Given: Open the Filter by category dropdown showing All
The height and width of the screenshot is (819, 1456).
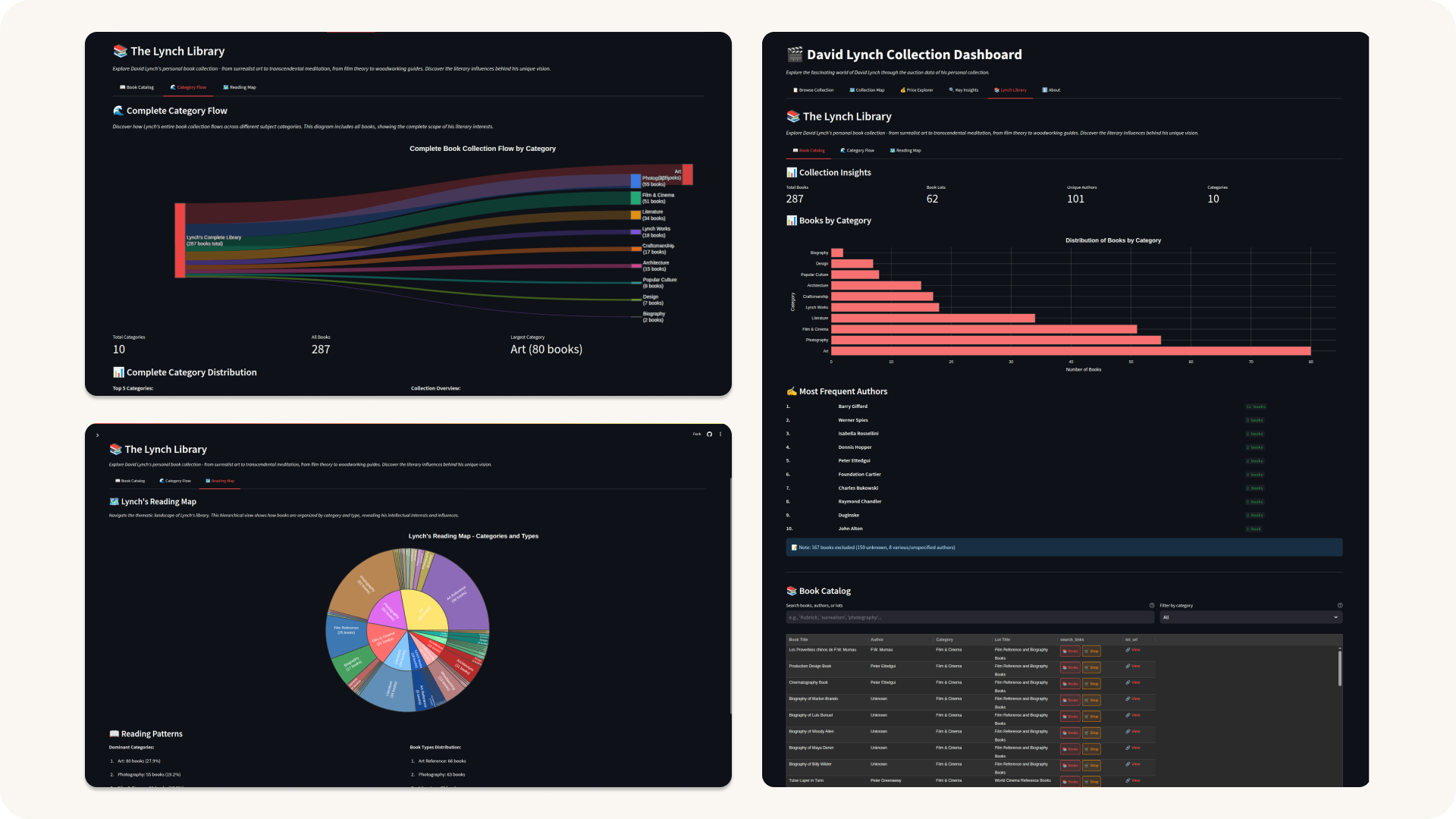Looking at the screenshot, I should click(x=1250, y=617).
